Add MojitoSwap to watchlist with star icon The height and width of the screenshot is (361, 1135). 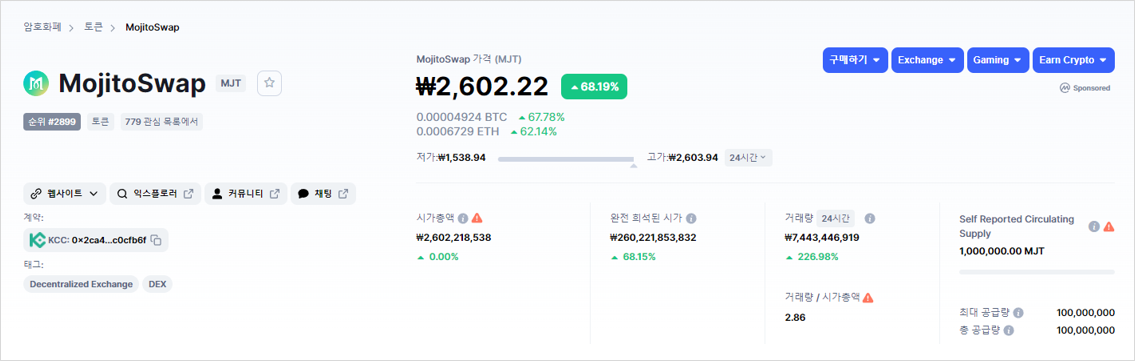click(269, 83)
